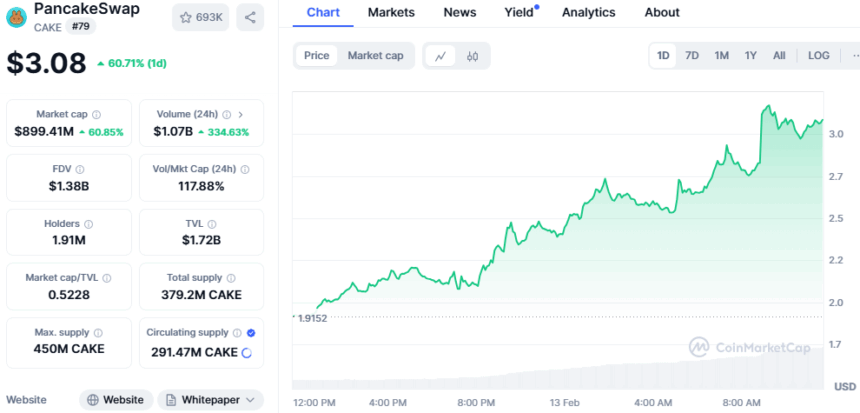Switch chart to Market cap view
This screenshot has height=413, width=860.
376,55
